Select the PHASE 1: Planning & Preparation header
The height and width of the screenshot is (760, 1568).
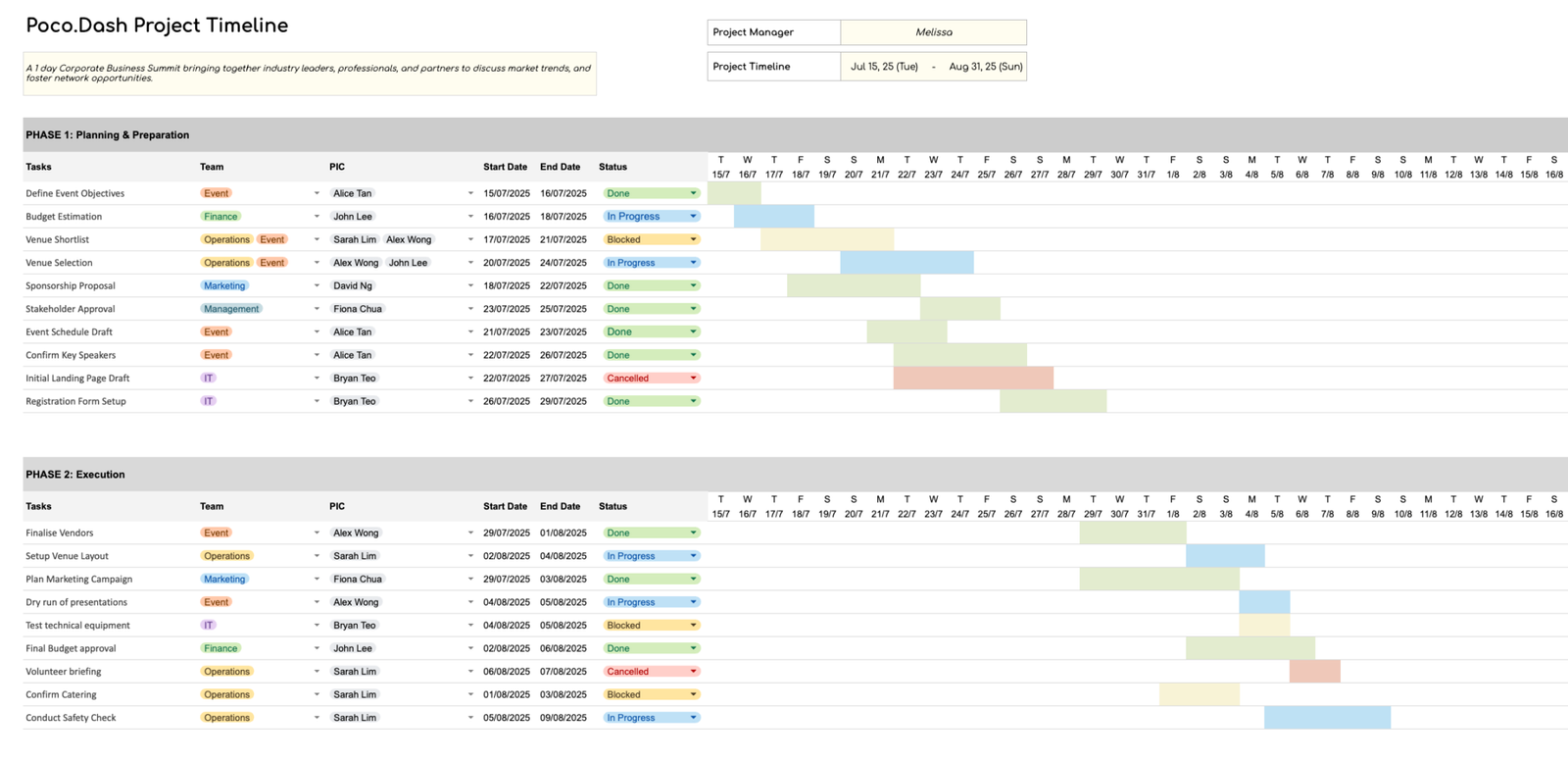pos(108,135)
